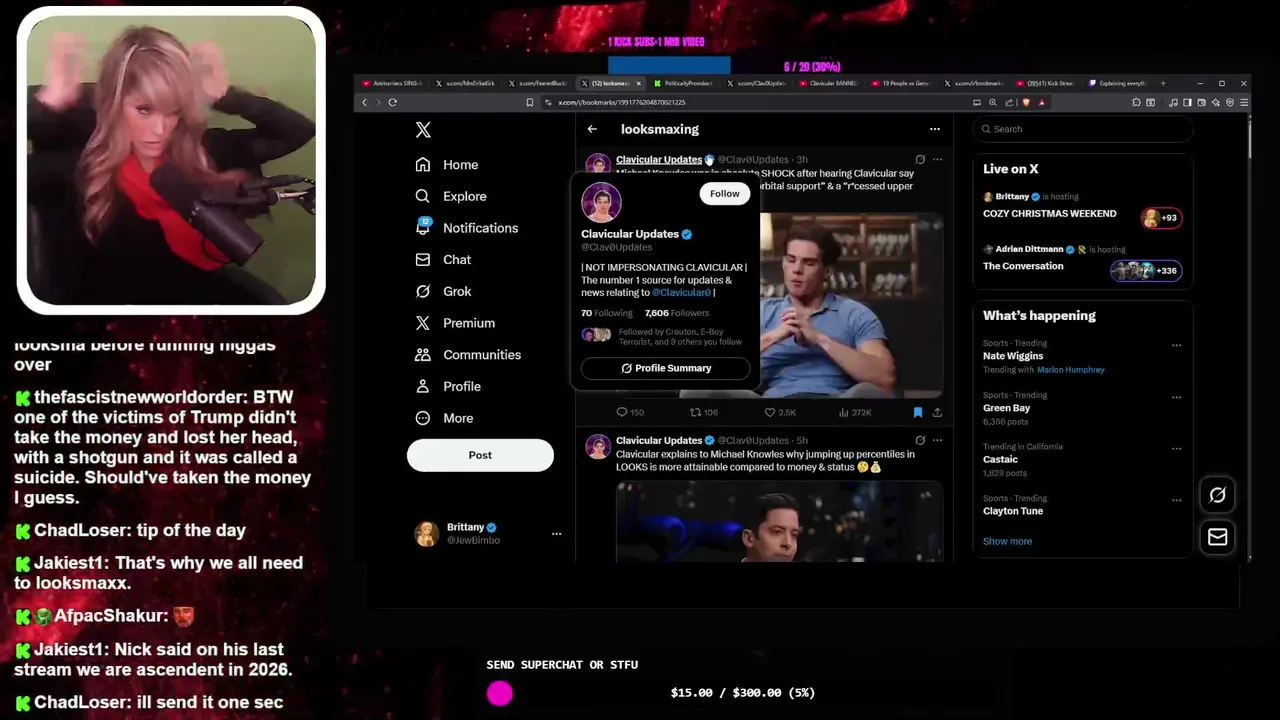The width and height of the screenshot is (1280, 720).
Task: View analytics of the 272K views post
Action: pyautogui.click(x=854, y=412)
